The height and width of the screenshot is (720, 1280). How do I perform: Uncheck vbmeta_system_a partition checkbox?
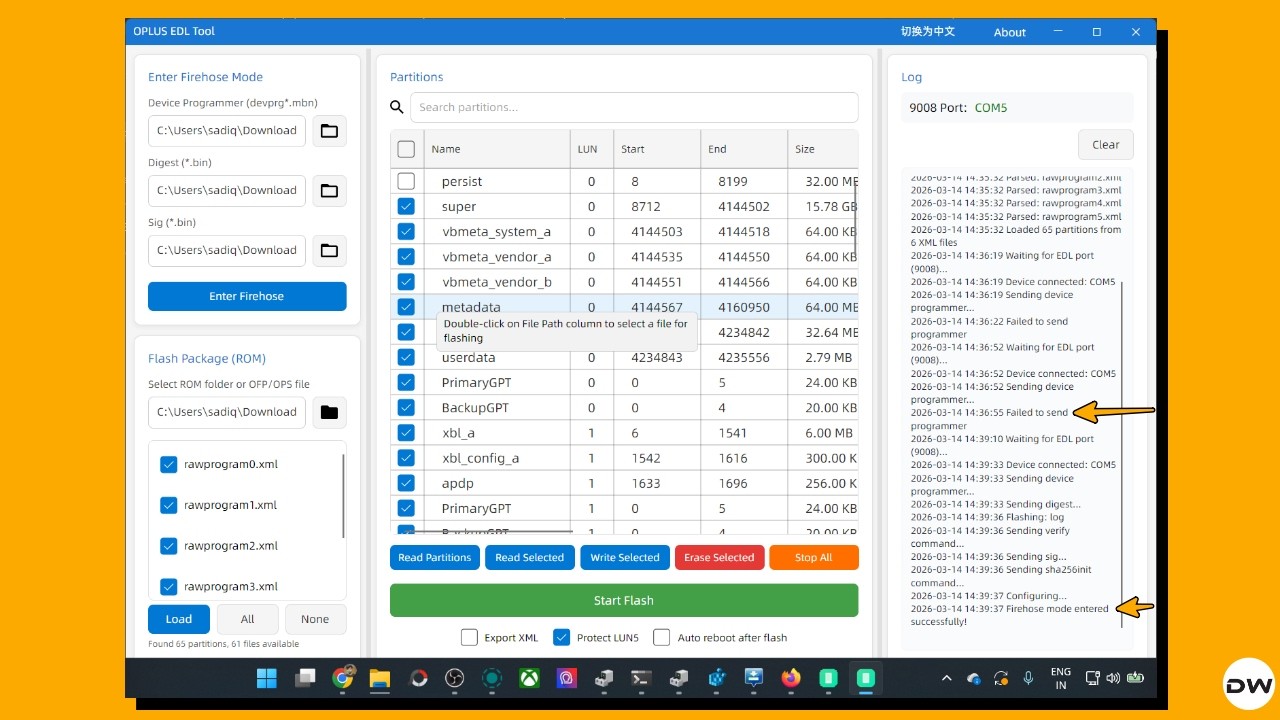pyautogui.click(x=406, y=231)
